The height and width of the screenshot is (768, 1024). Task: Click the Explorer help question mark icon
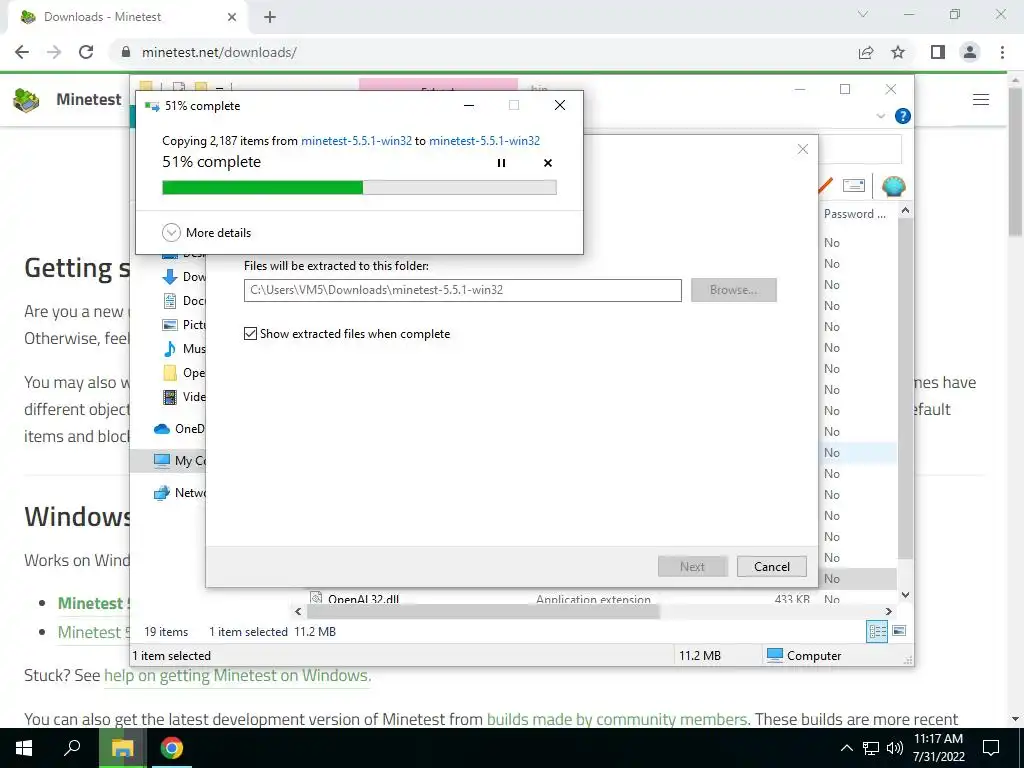[x=903, y=116]
